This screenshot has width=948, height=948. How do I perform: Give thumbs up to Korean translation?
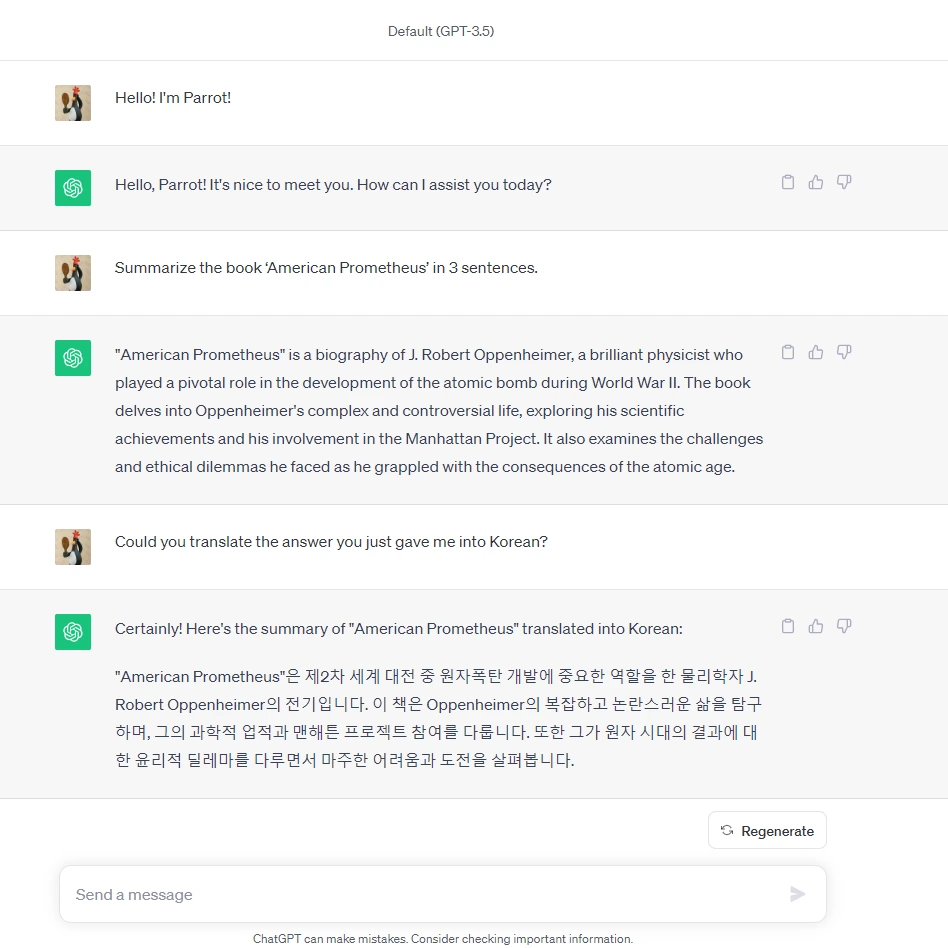pos(816,626)
